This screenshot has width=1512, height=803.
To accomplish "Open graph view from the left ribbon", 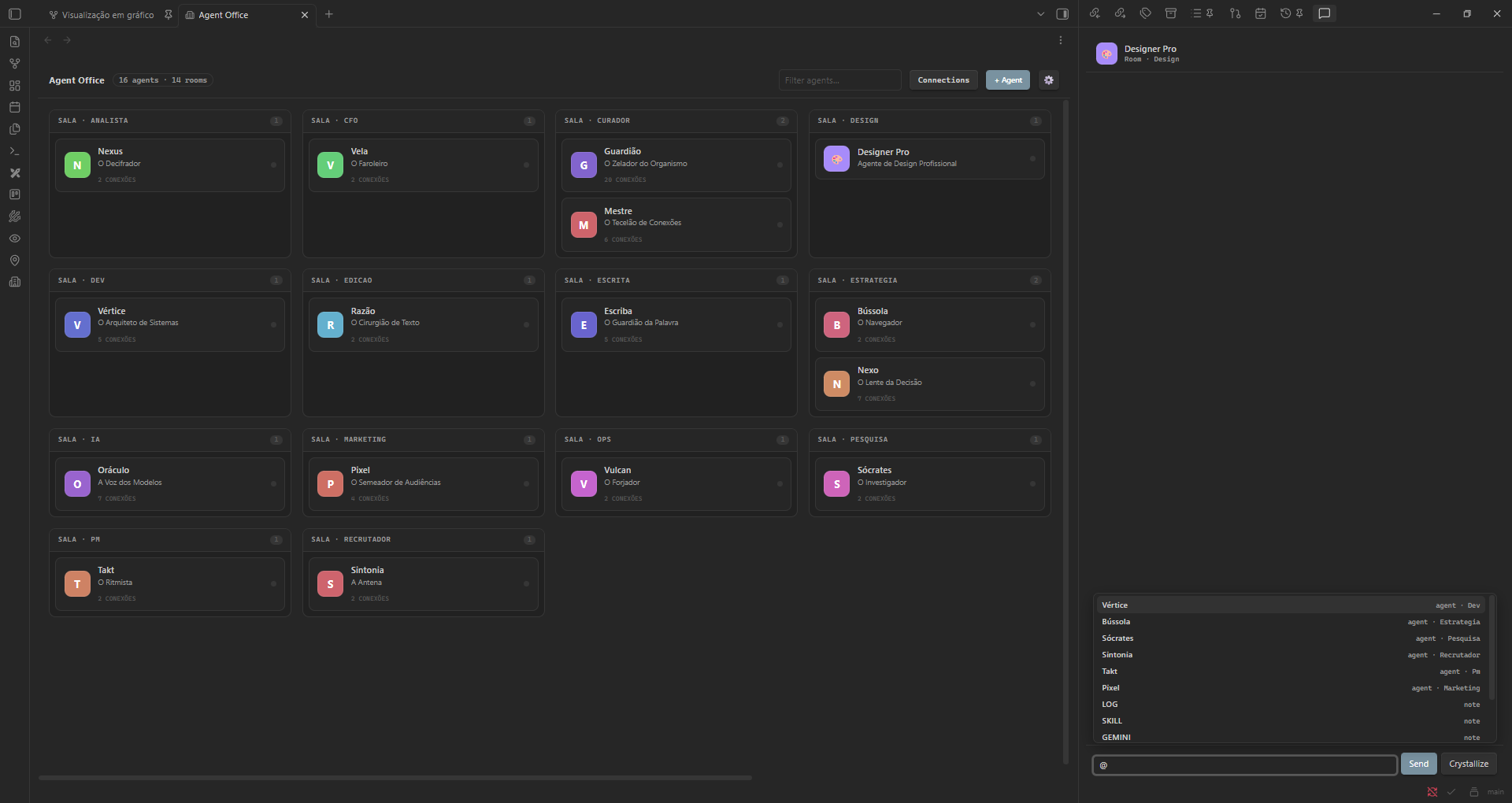I will pos(14,64).
